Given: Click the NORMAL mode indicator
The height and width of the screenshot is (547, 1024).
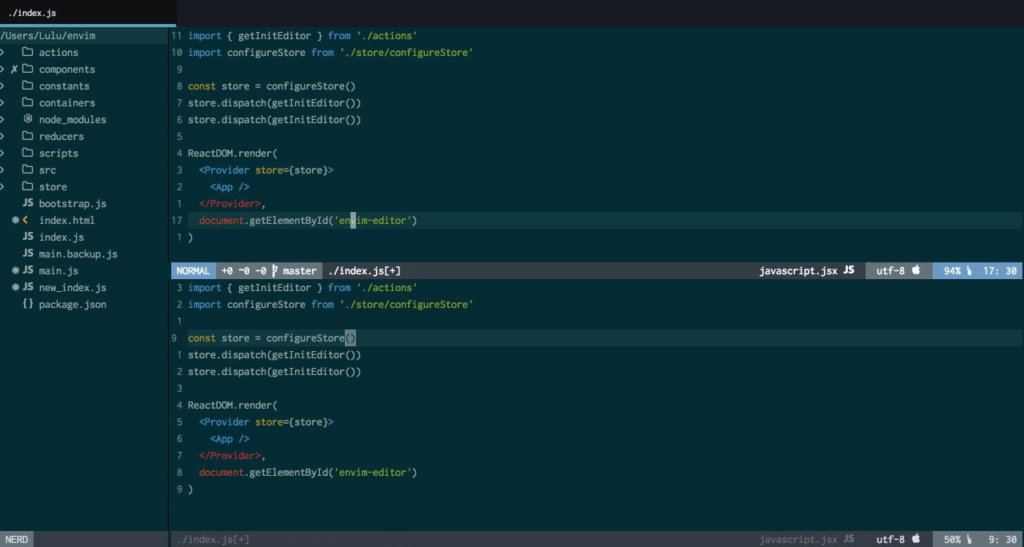Looking at the screenshot, I should click(193, 271).
